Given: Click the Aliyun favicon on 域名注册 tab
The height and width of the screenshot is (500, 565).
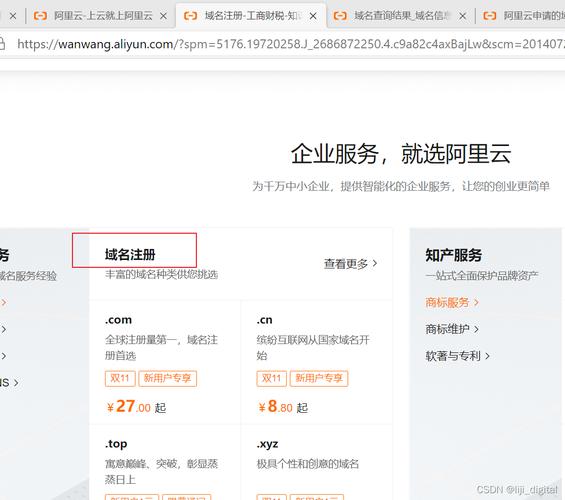Looking at the screenshot, I should pos(190,15).
